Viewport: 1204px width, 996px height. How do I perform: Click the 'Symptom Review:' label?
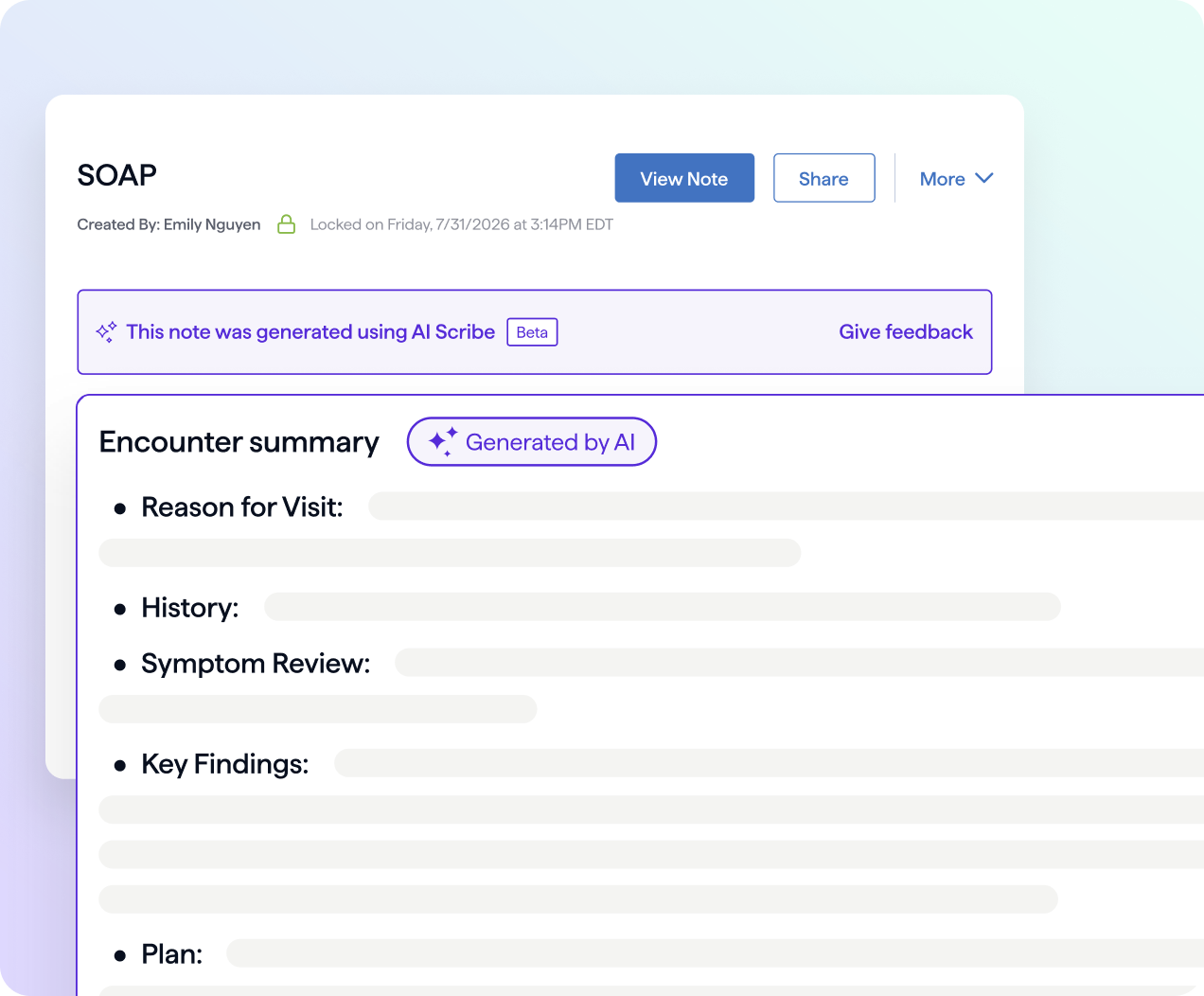(x=256, y=664)
